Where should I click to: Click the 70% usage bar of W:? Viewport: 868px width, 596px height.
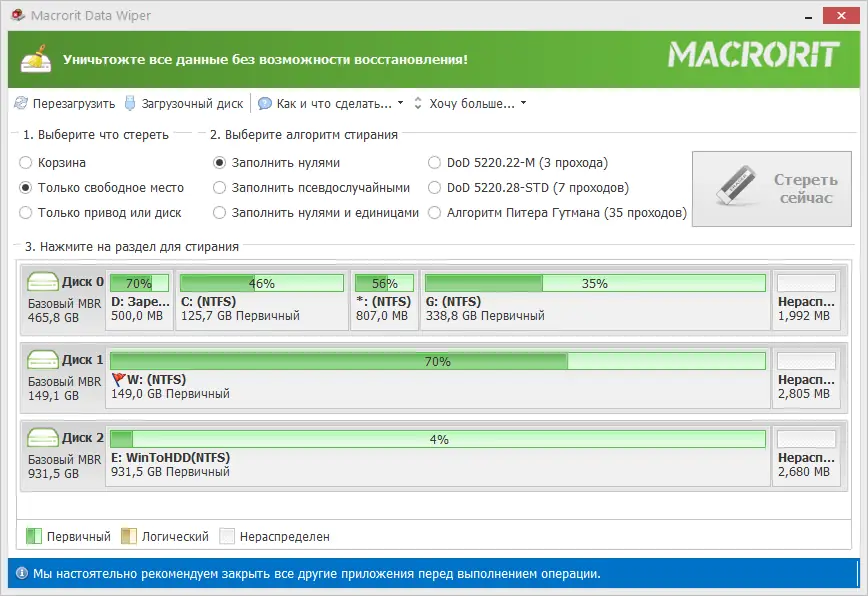pos(438,361)
